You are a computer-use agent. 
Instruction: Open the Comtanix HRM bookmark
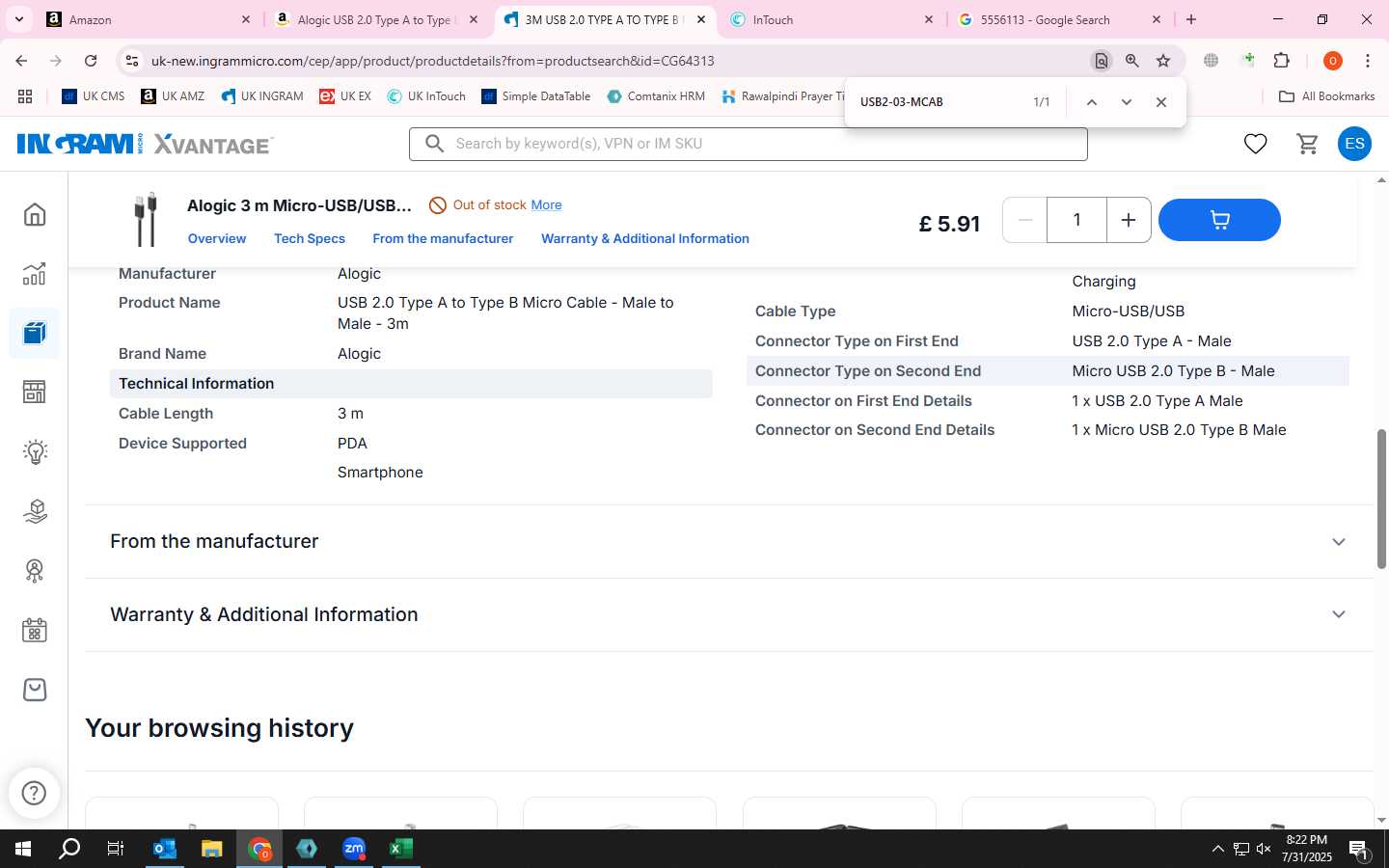point(656,96)
